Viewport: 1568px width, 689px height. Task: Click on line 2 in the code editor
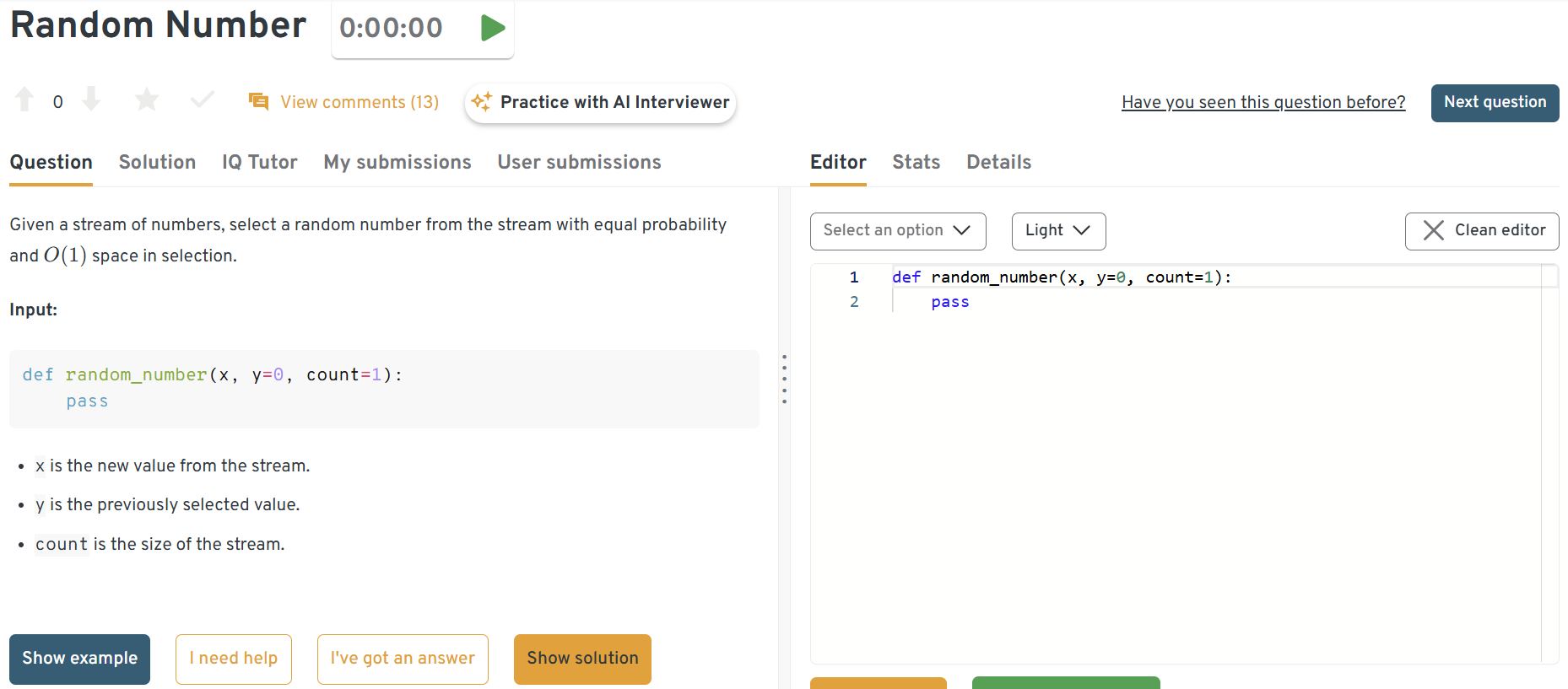click(1097, 302)
